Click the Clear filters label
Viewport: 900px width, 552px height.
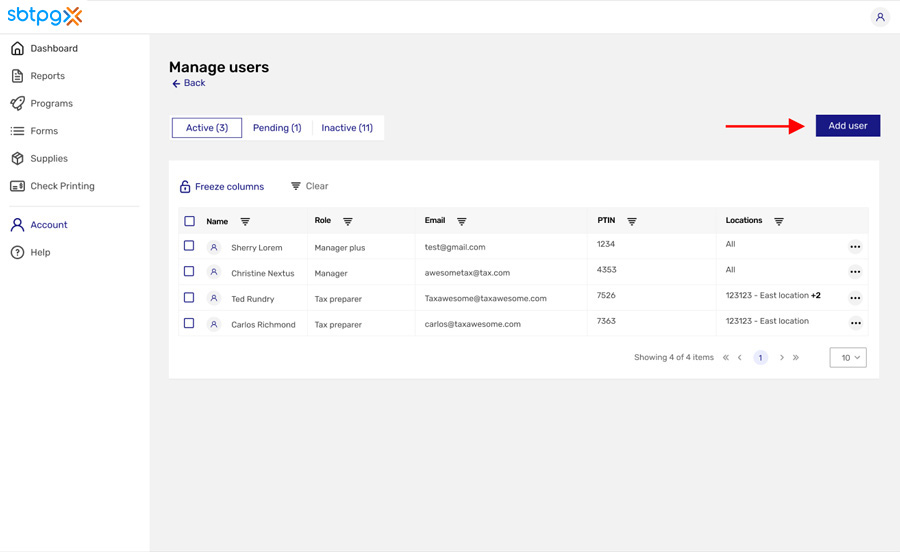coord(317,186)
